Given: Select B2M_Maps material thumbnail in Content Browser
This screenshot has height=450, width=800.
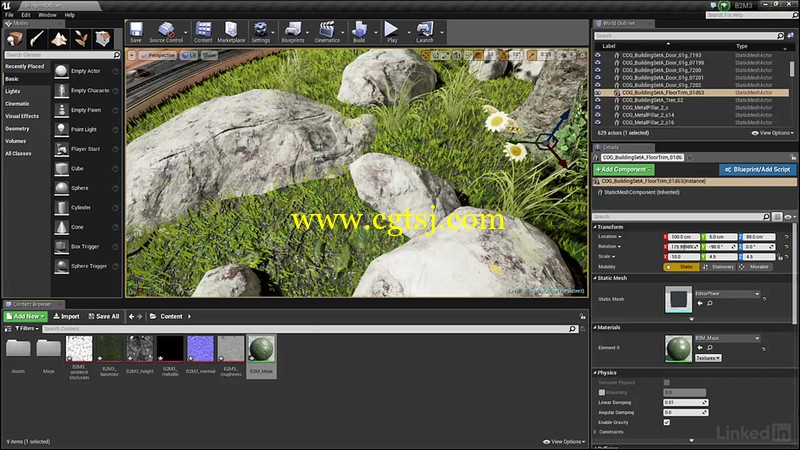Looking at the screenshot, I should tap(261, 348).
